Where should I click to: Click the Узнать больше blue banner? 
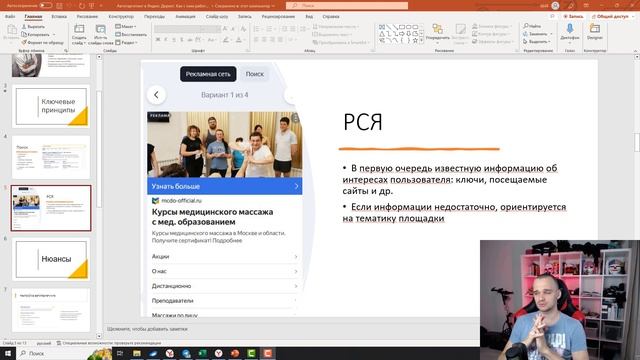pos(224,186)
